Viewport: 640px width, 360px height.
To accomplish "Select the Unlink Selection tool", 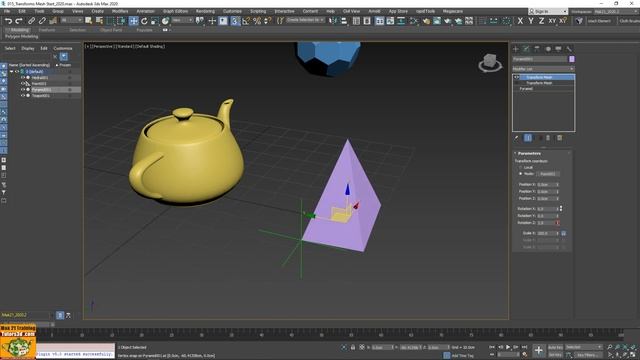I will click(42, 21).
